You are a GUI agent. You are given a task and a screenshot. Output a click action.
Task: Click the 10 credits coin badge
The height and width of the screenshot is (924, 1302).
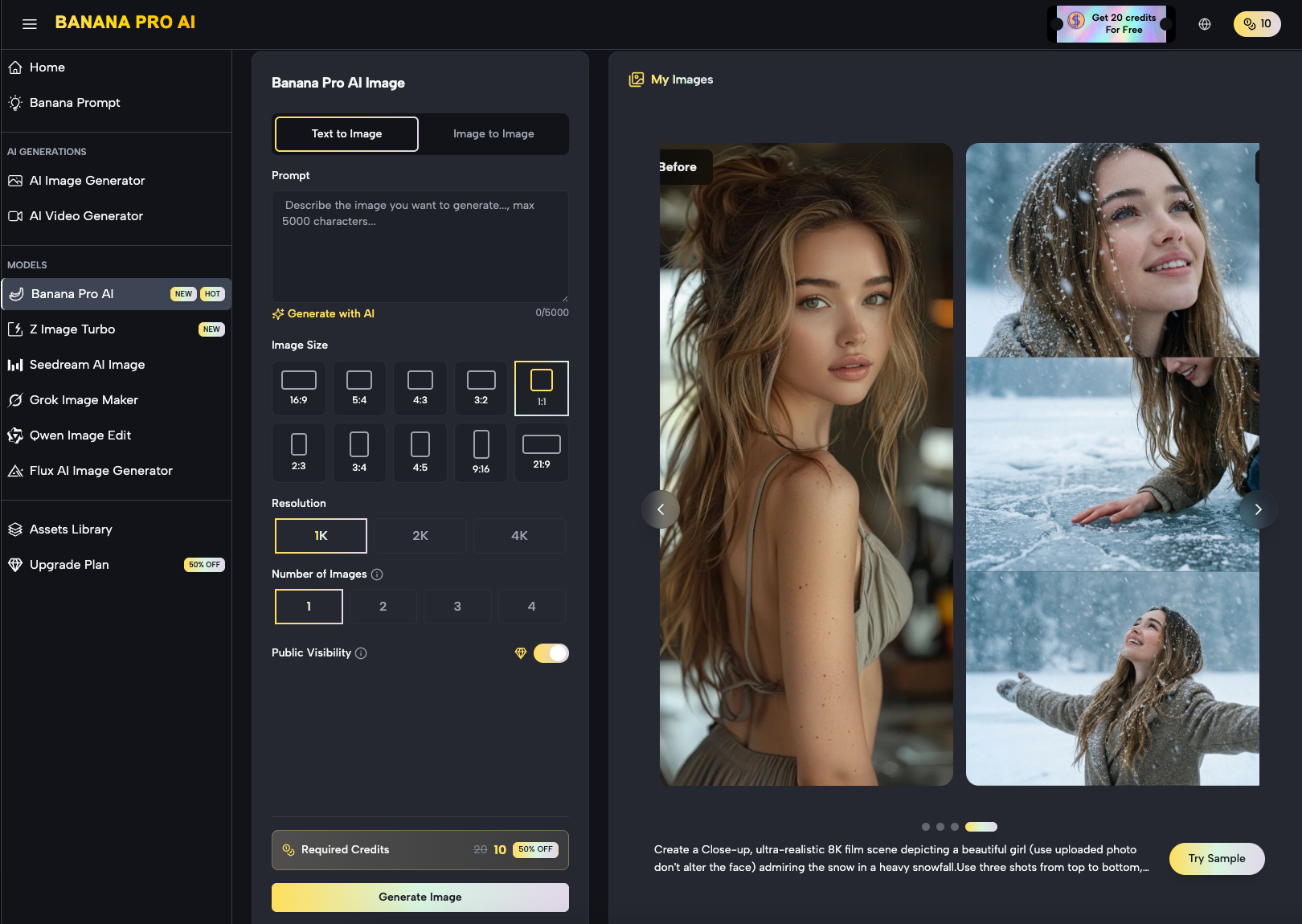tap(1256, 24)
